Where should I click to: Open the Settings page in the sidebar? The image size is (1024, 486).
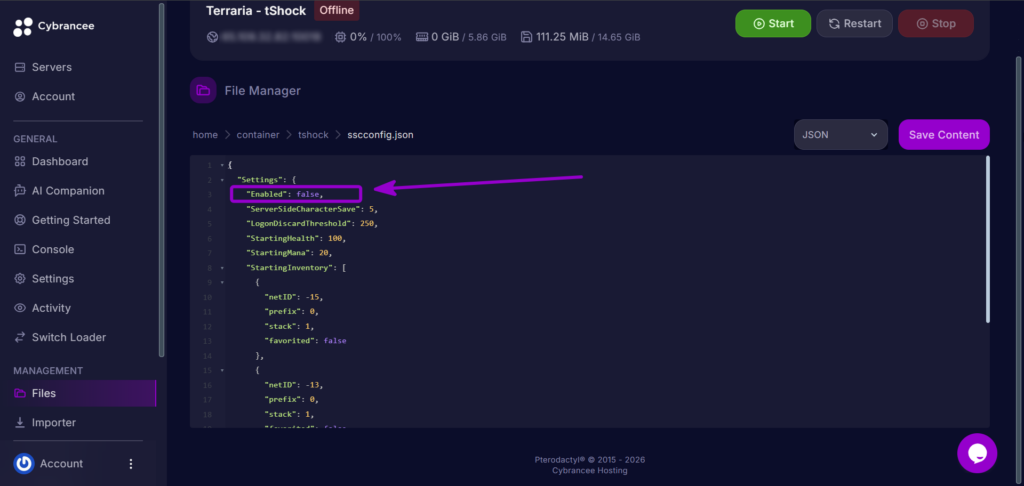(53, 279)
